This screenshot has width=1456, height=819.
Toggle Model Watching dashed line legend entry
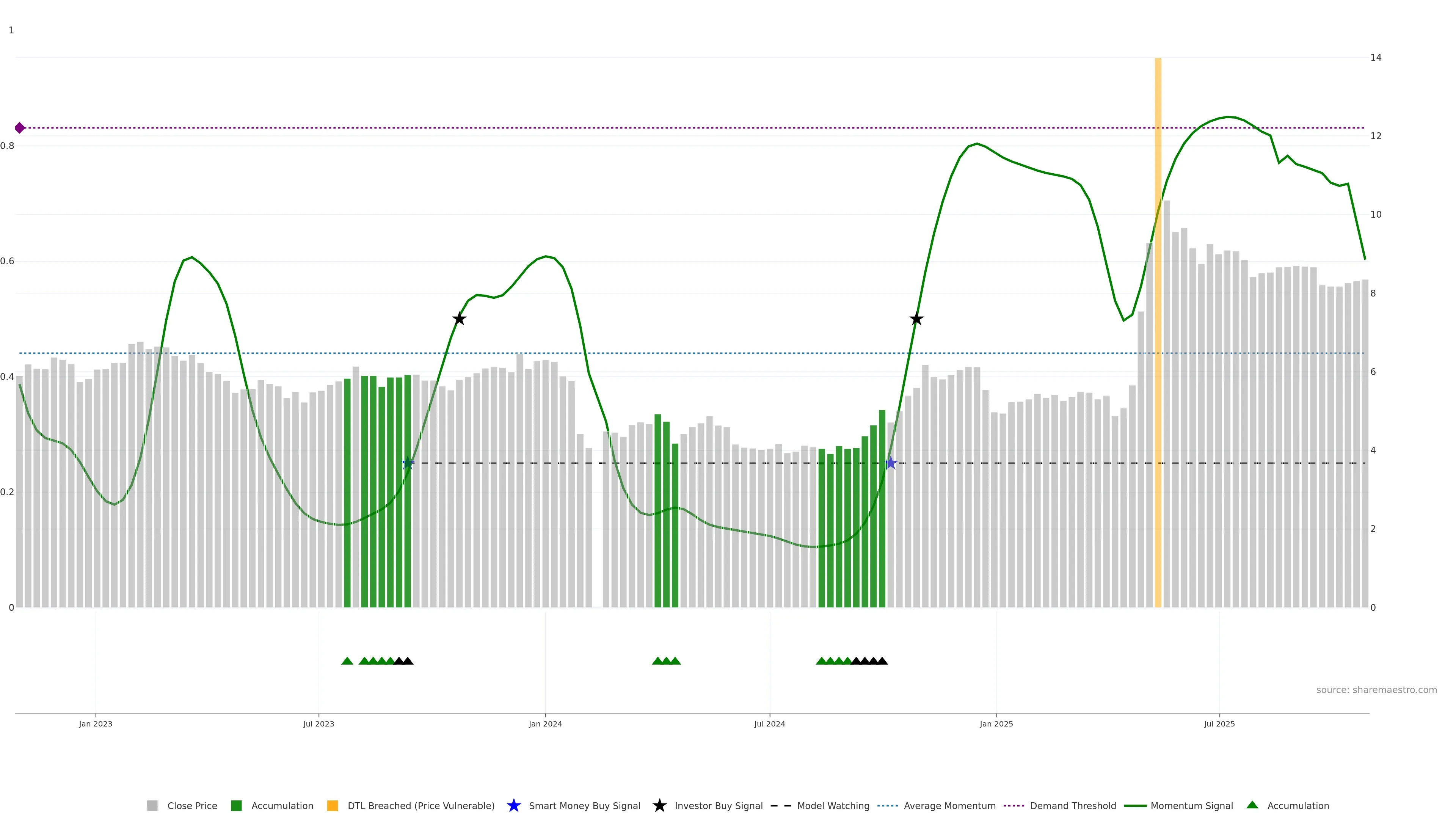[833, 805]
